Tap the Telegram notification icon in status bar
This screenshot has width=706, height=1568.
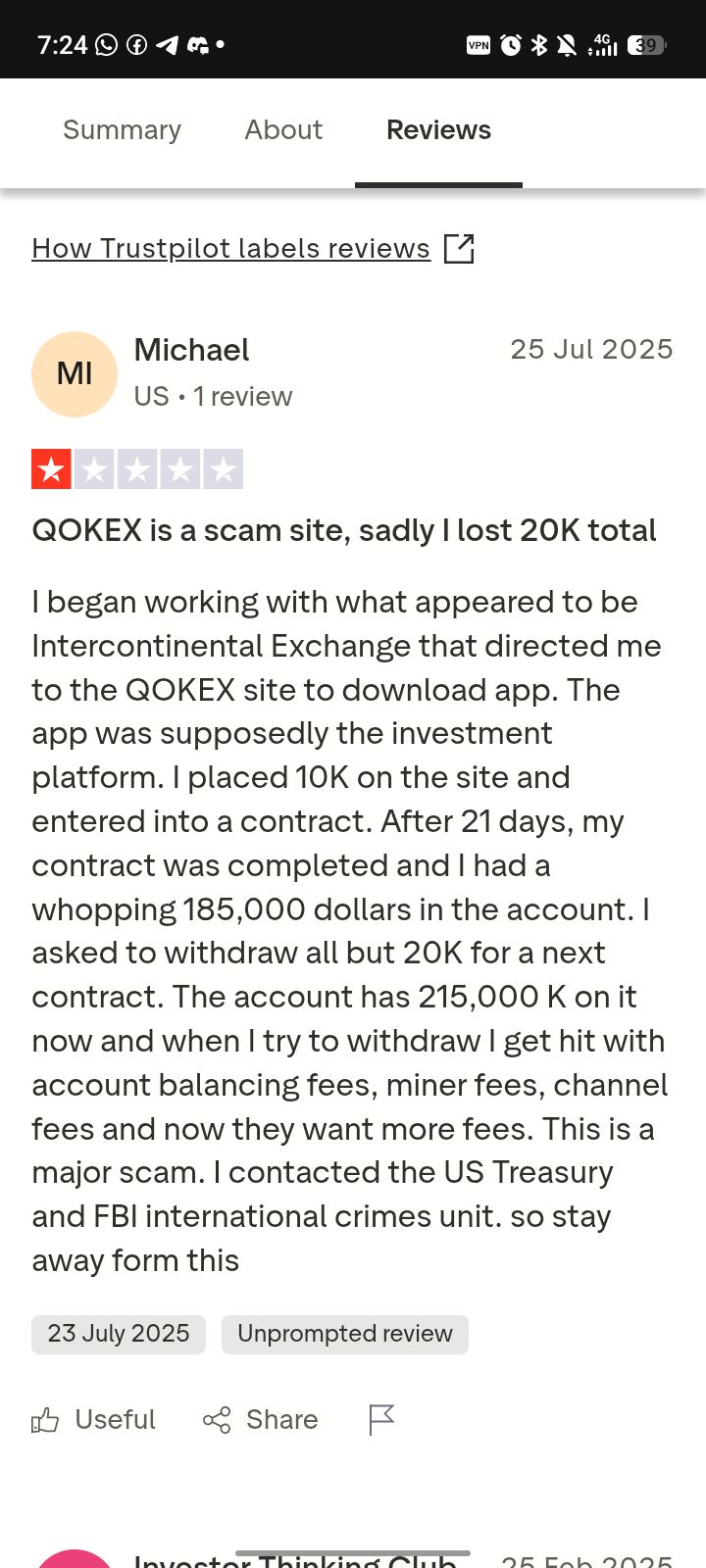click(x=168, y=45)
